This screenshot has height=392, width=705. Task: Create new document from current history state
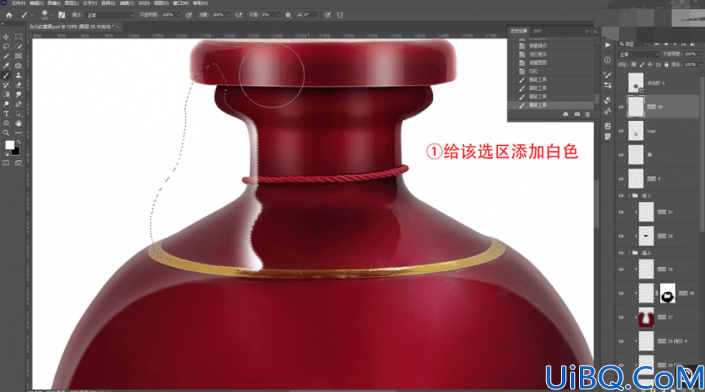point(566,115)
